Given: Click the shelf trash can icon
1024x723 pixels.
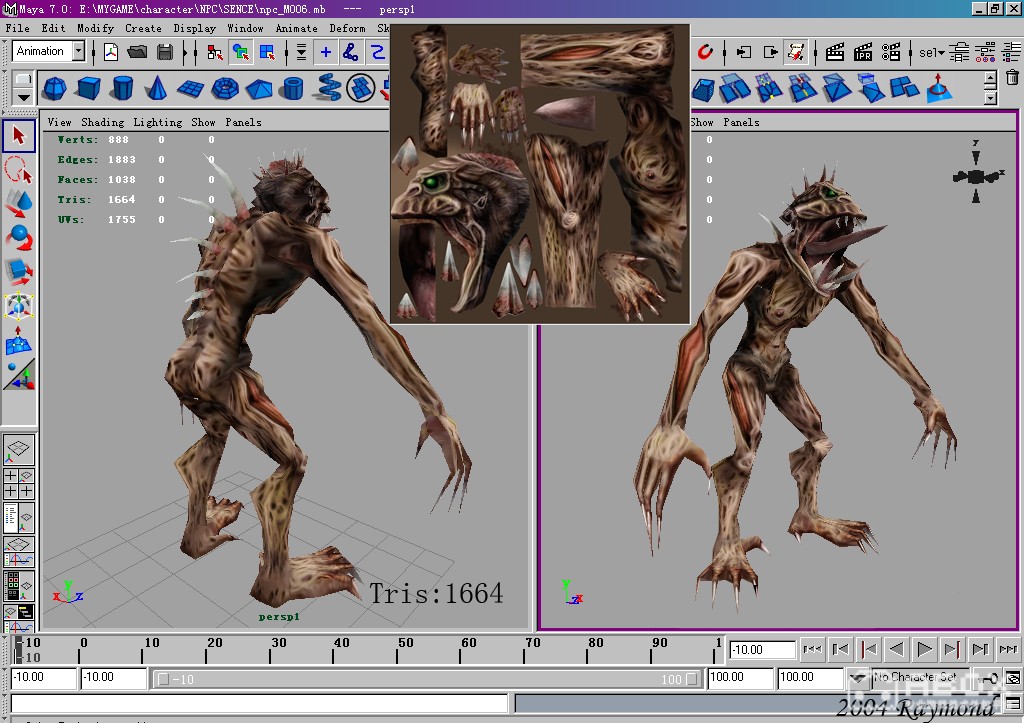Looking at the screenshot, I should (1012, 78).
